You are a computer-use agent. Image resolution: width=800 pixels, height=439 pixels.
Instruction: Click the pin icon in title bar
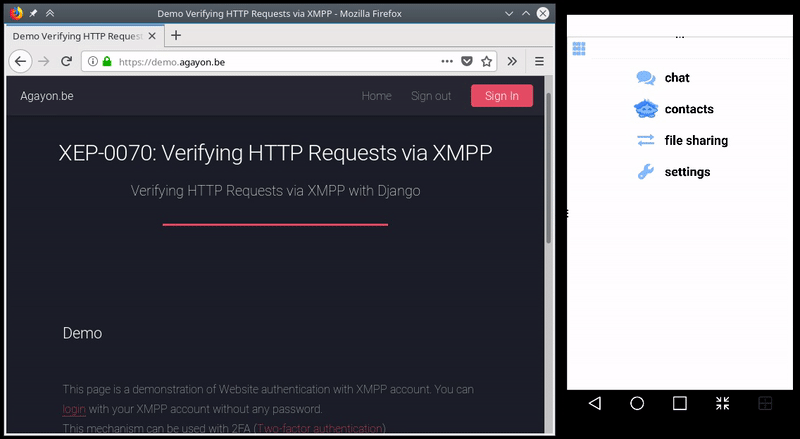click(33, 13)
